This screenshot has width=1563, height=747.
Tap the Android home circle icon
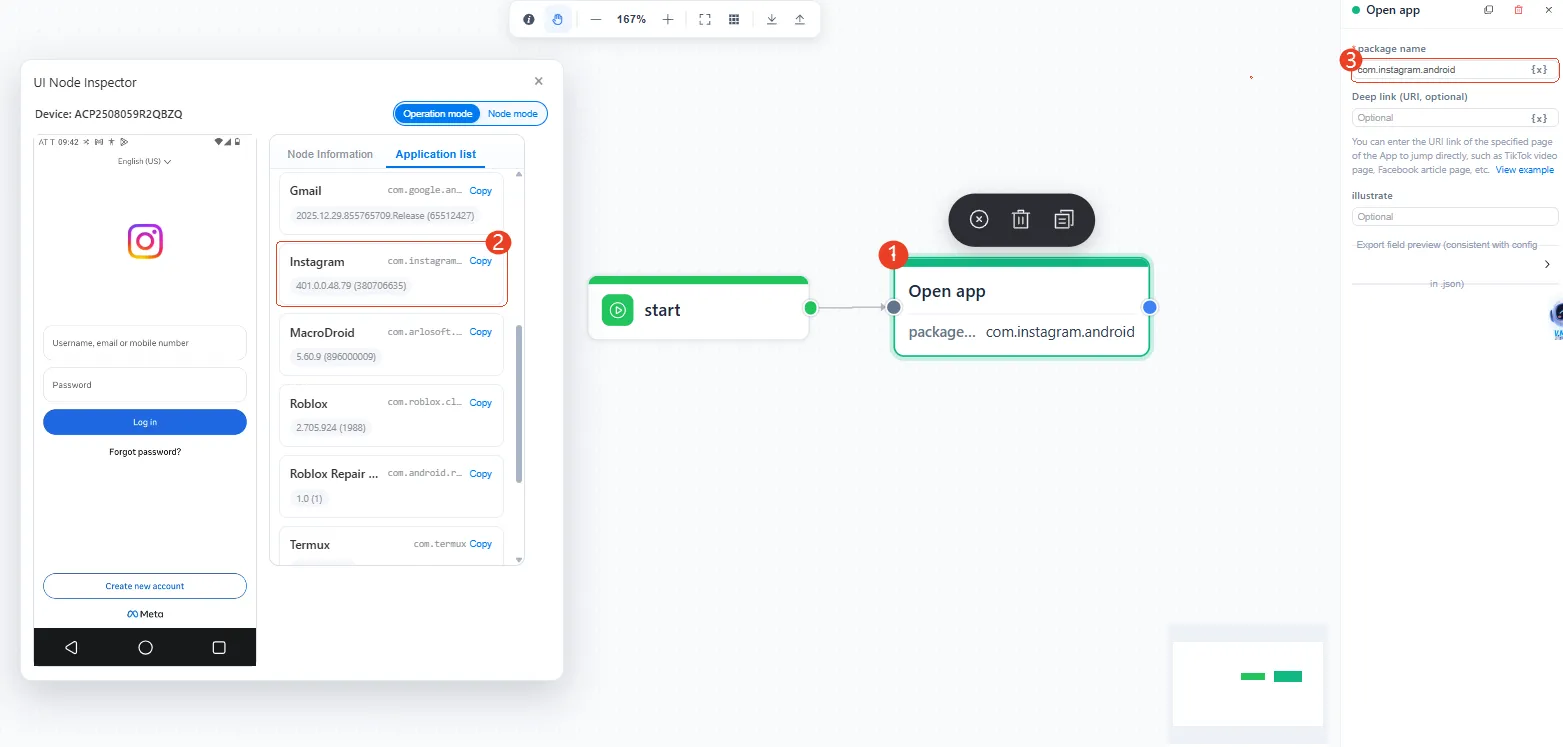[x=145, y=647]
